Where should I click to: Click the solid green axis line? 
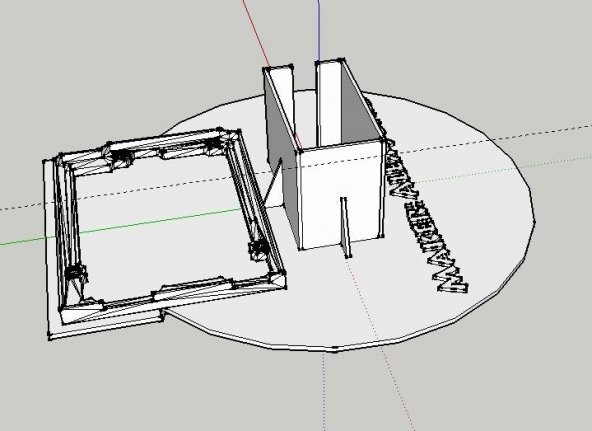(121, 226)
